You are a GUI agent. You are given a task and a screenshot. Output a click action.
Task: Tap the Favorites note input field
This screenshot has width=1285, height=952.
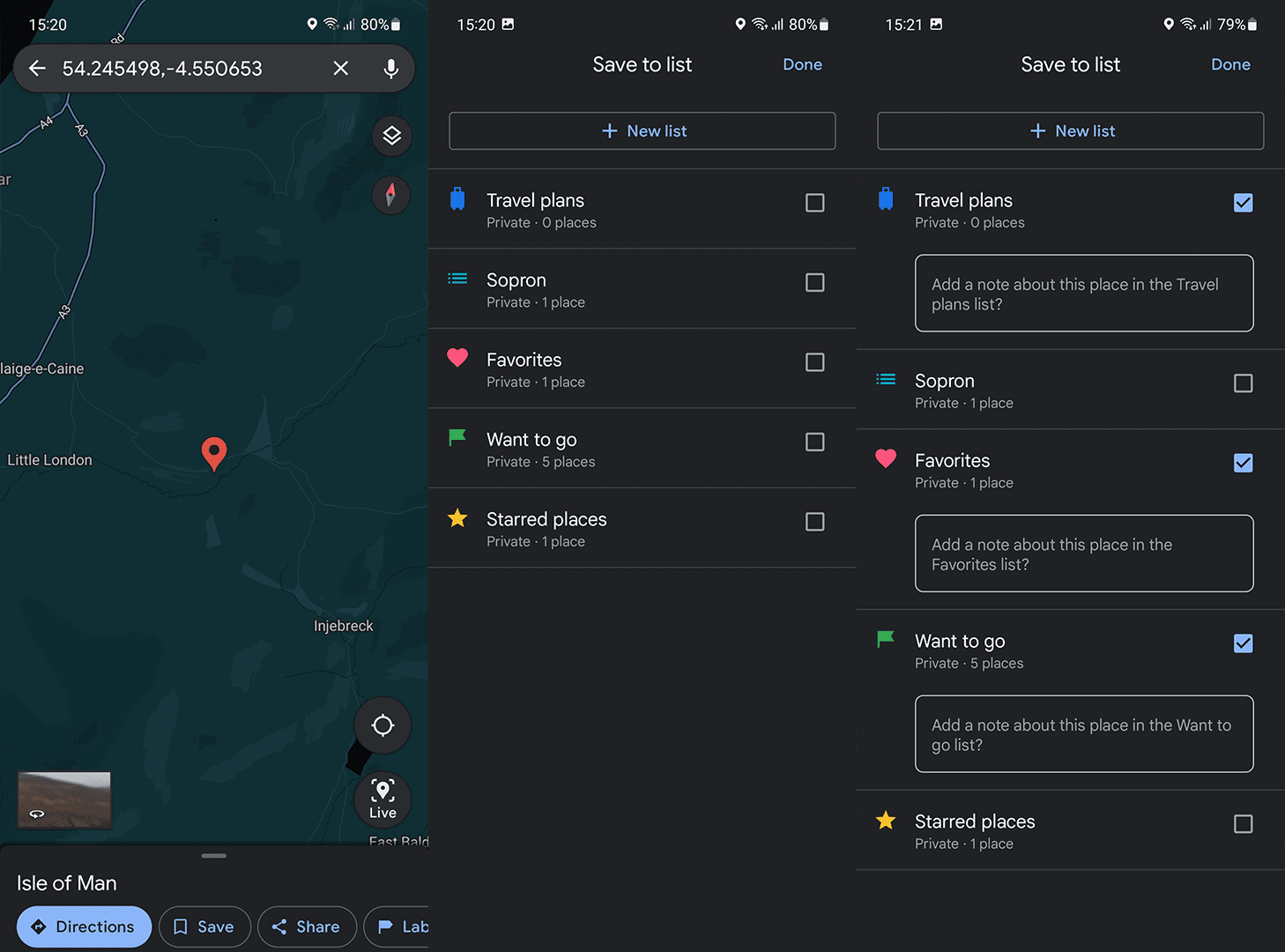pos(1083,554)
